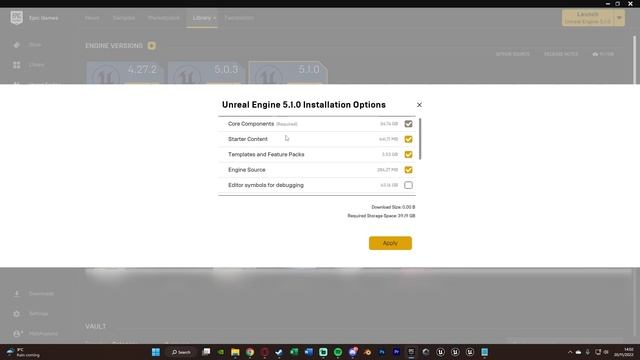Image resolution: width=640 pixels, height=360 pixels.
Task: Uncheck the Engine Source checkbox
Action: [408, 170]
